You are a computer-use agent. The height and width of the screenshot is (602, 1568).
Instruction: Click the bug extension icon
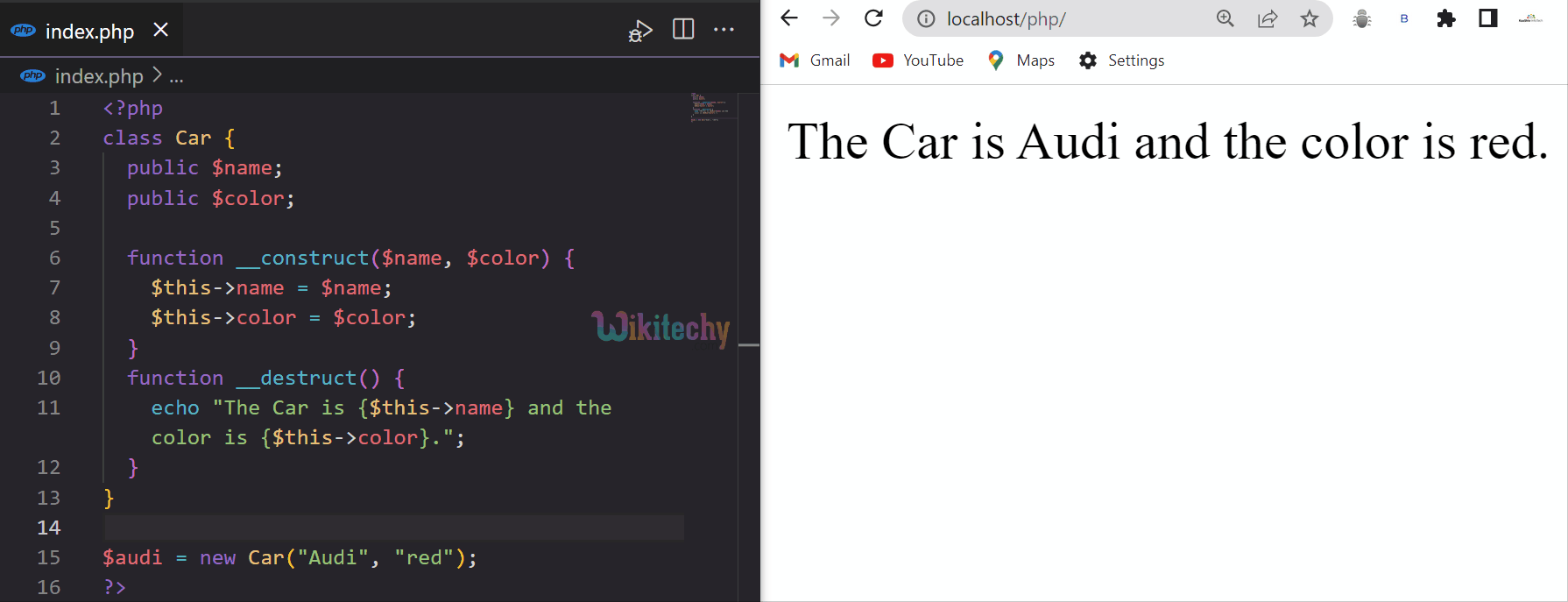coord(1361,19)
